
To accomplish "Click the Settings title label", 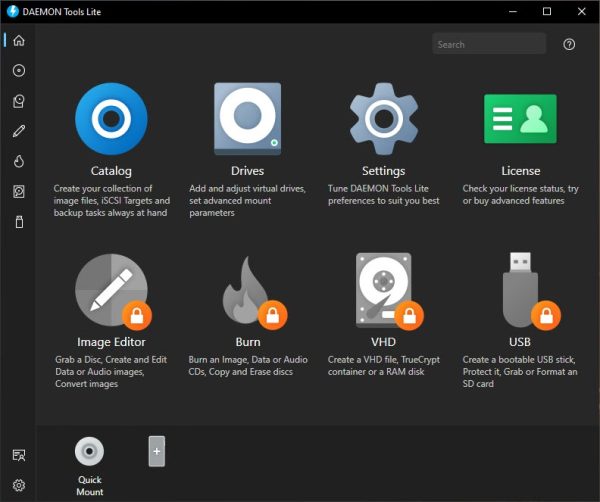I will pos(383,171).
